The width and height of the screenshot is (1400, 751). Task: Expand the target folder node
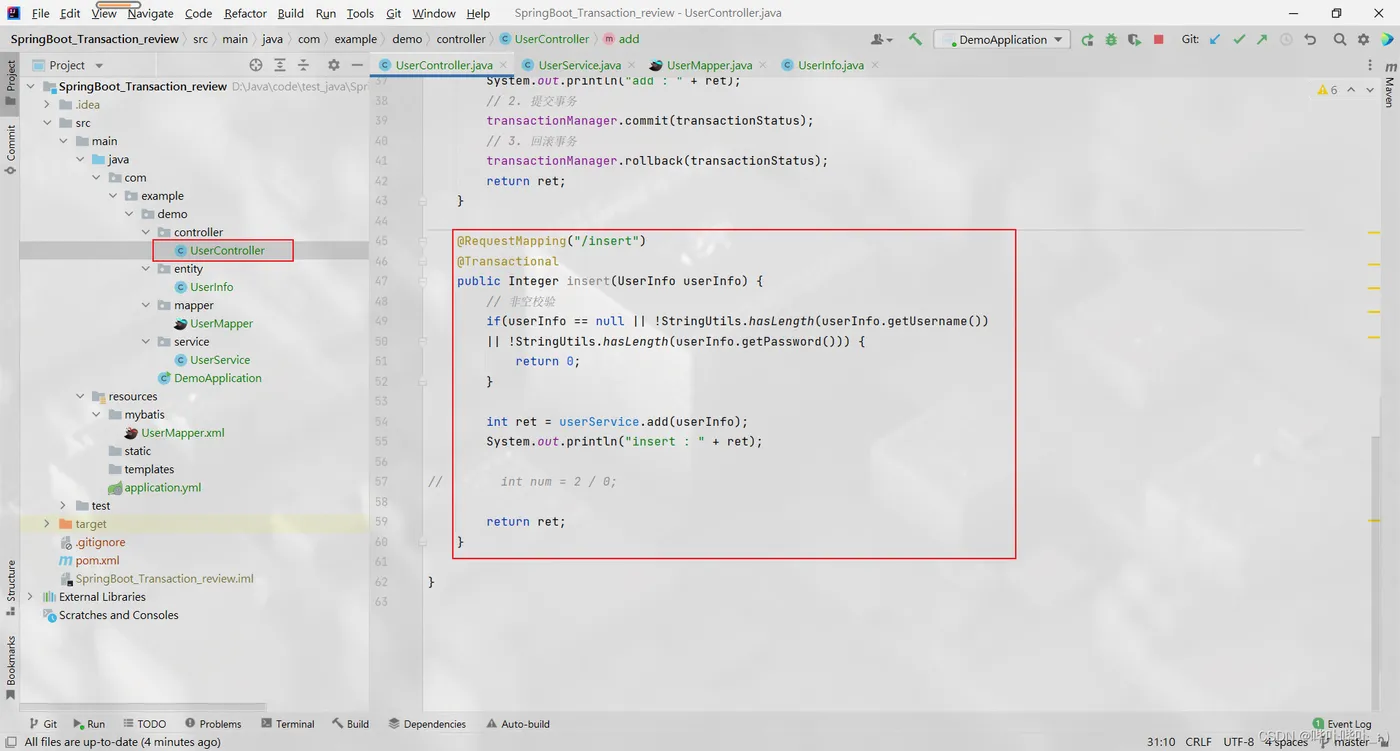point(47,524)
